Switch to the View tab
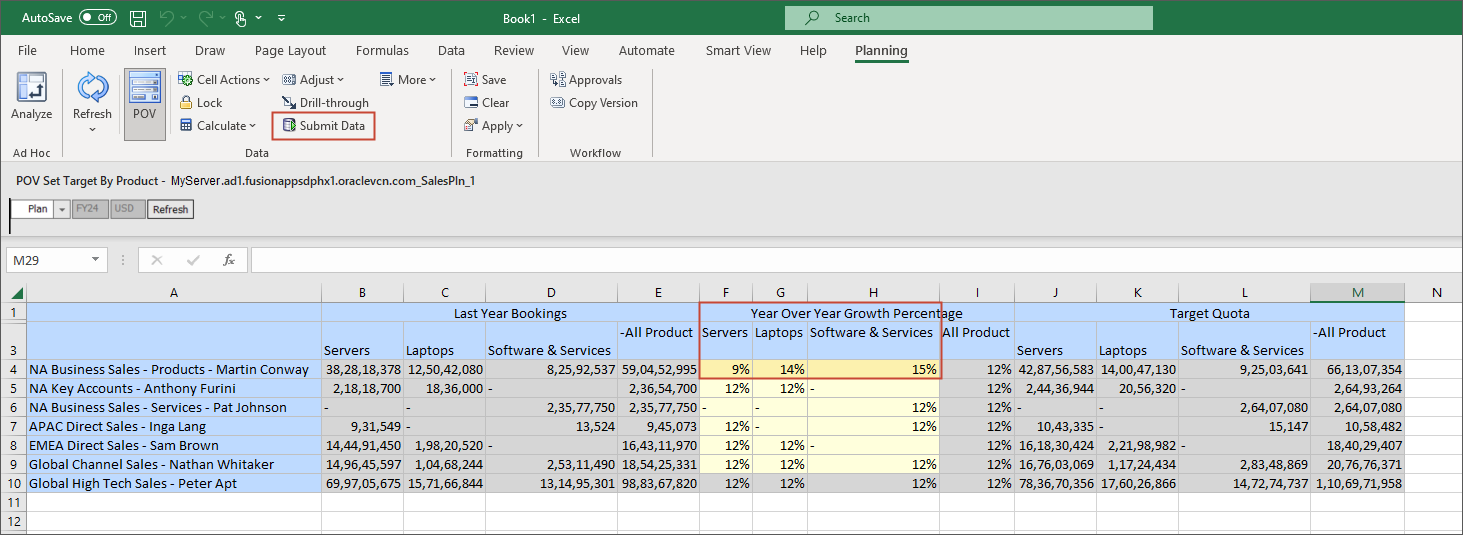Viewport: 1463px width, 535px height. click(575, 51)
